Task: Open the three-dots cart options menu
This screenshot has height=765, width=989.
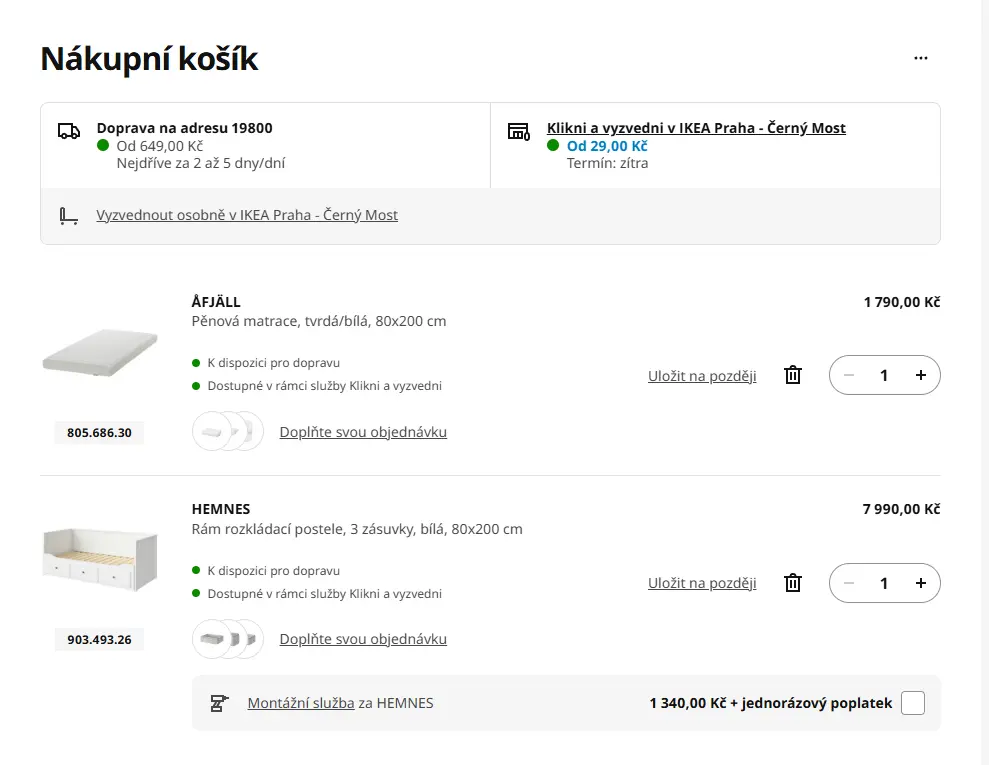Action: tap(921, 59)
